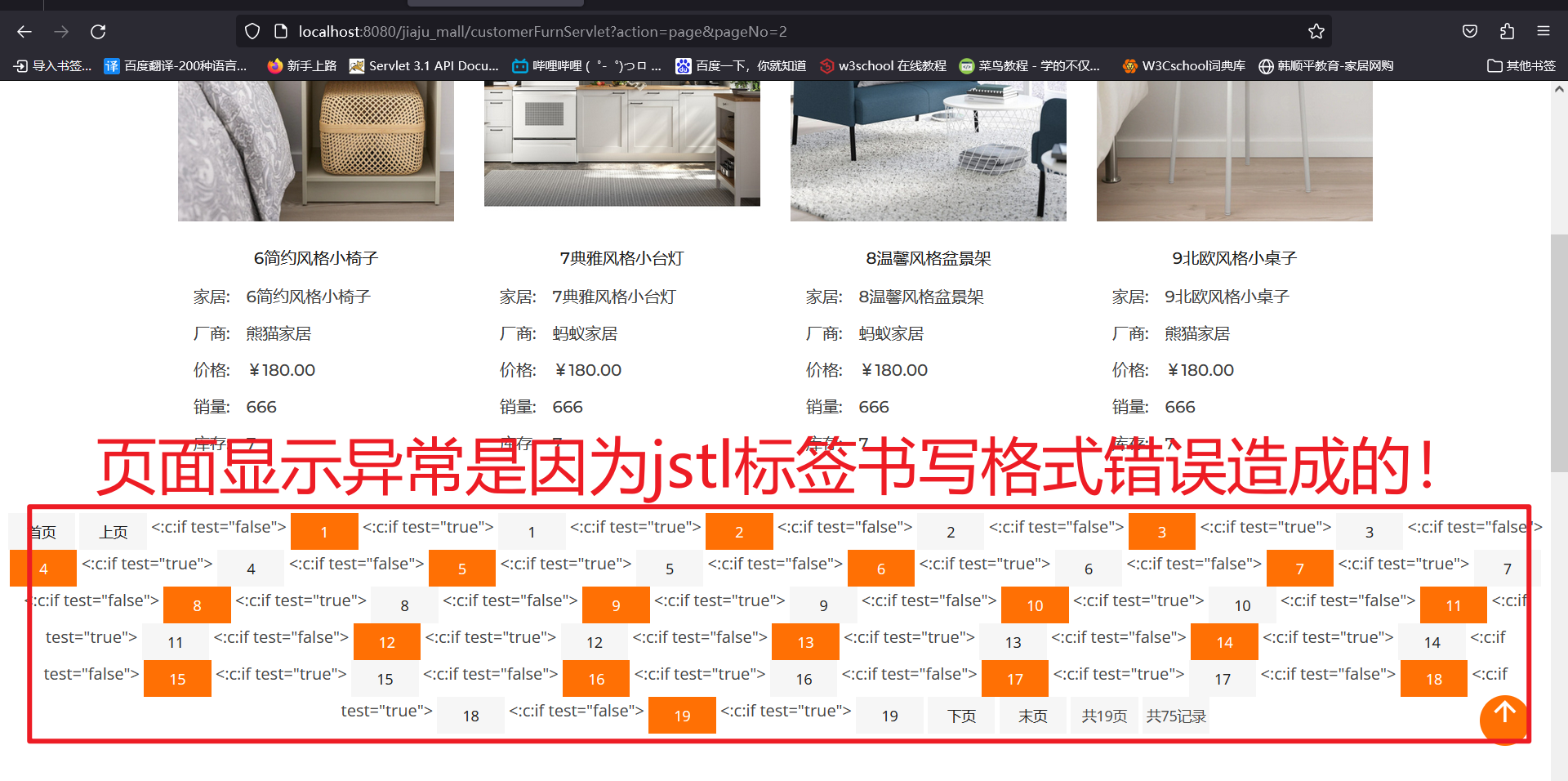The height and width of the screenshot is (781, 1568).
Task: Click orange page 8 button
Action: 197,605
